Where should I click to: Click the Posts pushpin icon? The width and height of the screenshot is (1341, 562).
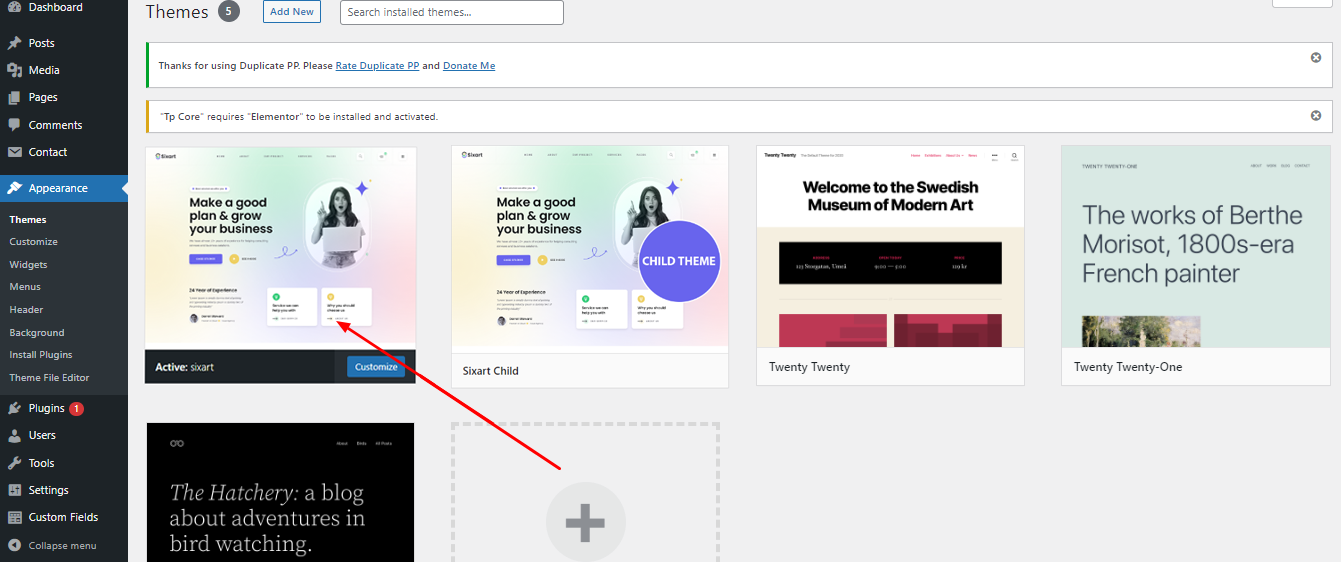coord(14,43)
